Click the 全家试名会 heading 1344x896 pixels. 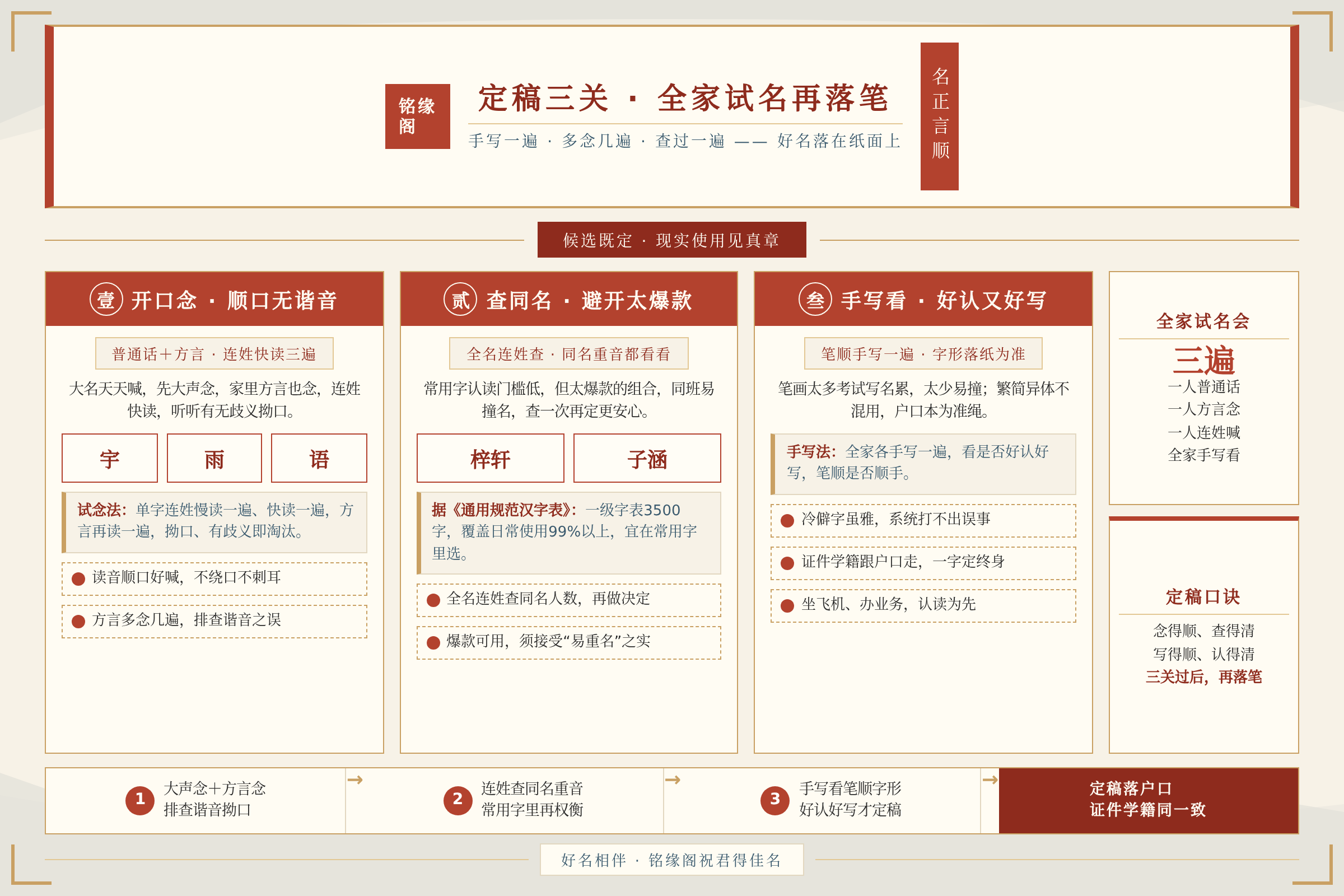click(x=1203, y=320)
